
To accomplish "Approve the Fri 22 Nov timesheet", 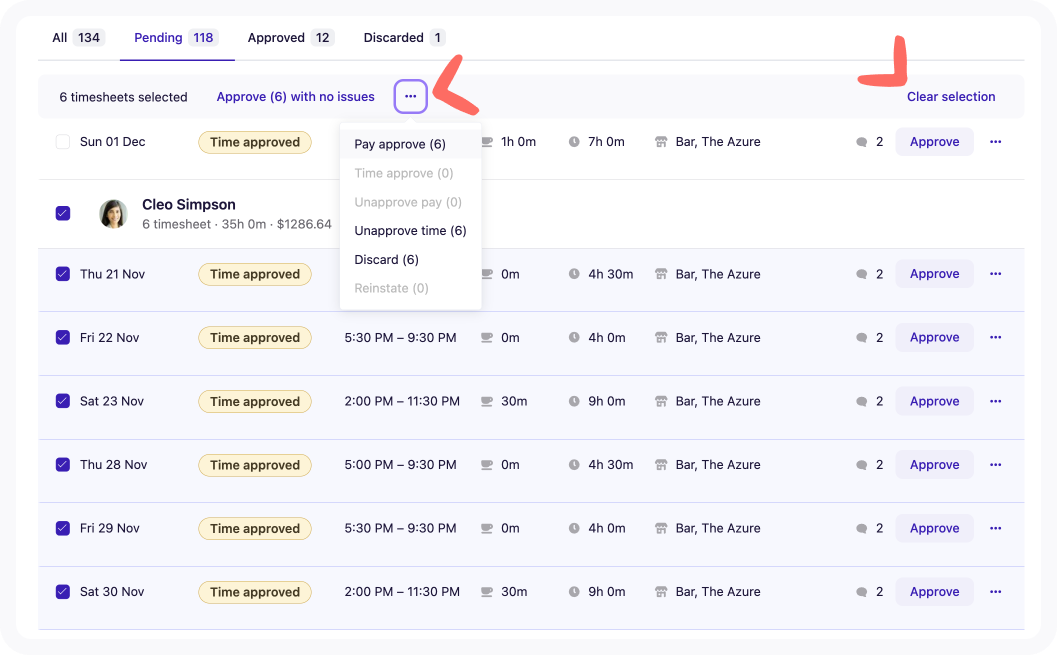I will (934, 337).
